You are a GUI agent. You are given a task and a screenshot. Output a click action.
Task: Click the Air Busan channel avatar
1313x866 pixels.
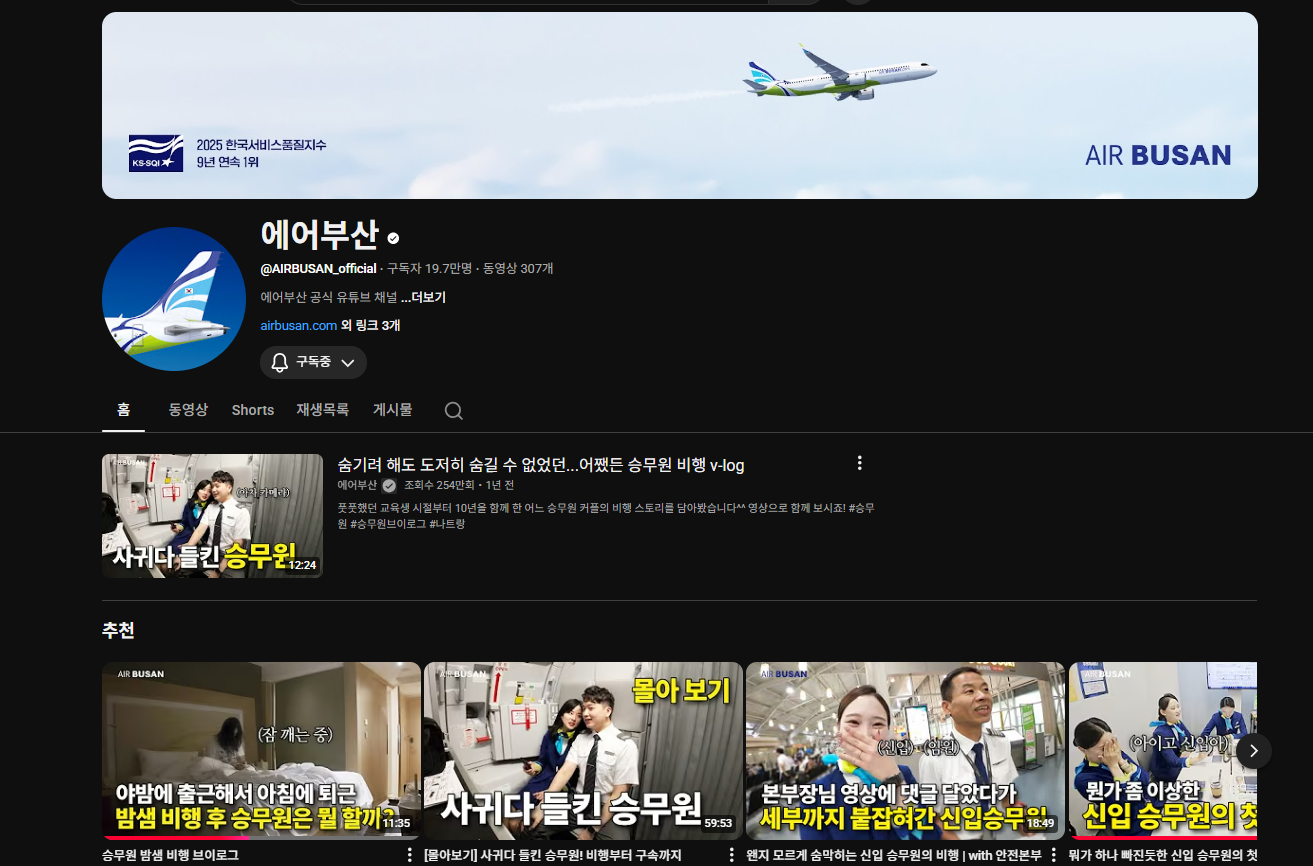pos(174,299)
